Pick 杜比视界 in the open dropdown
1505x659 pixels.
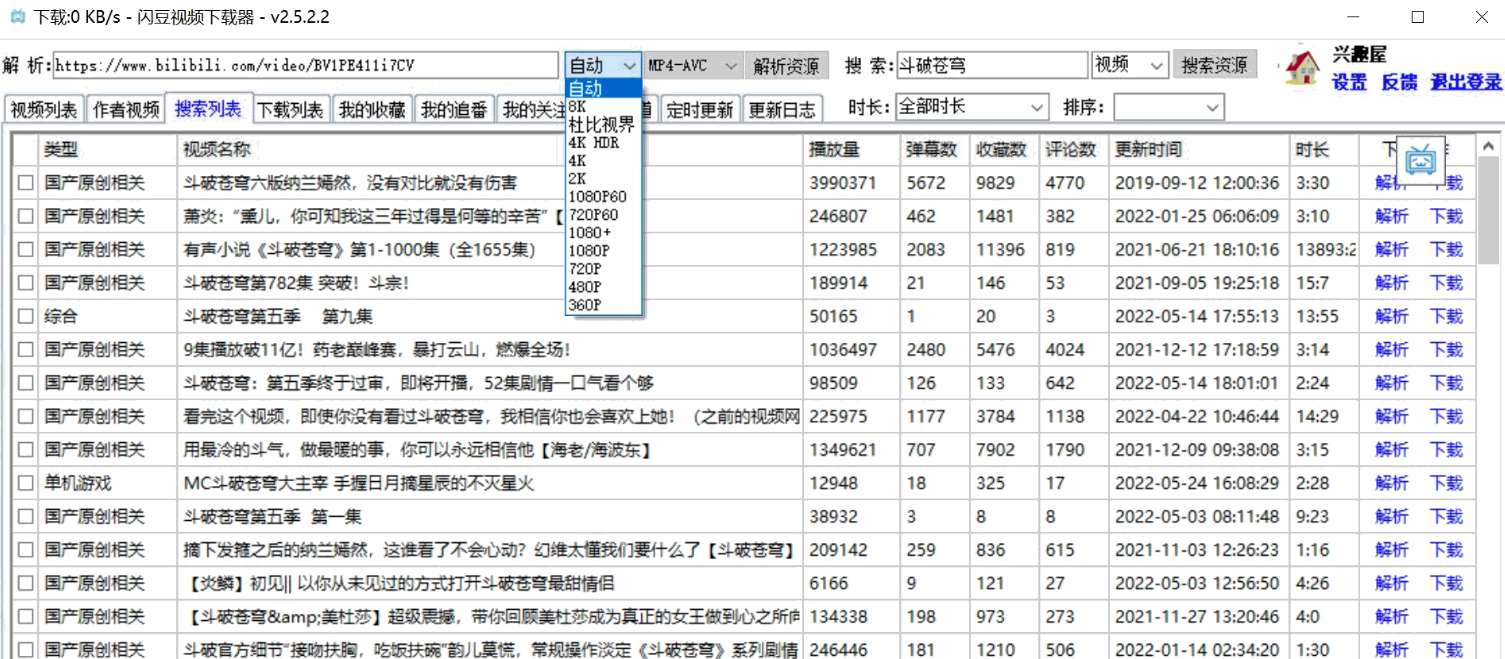pos(601,125)
